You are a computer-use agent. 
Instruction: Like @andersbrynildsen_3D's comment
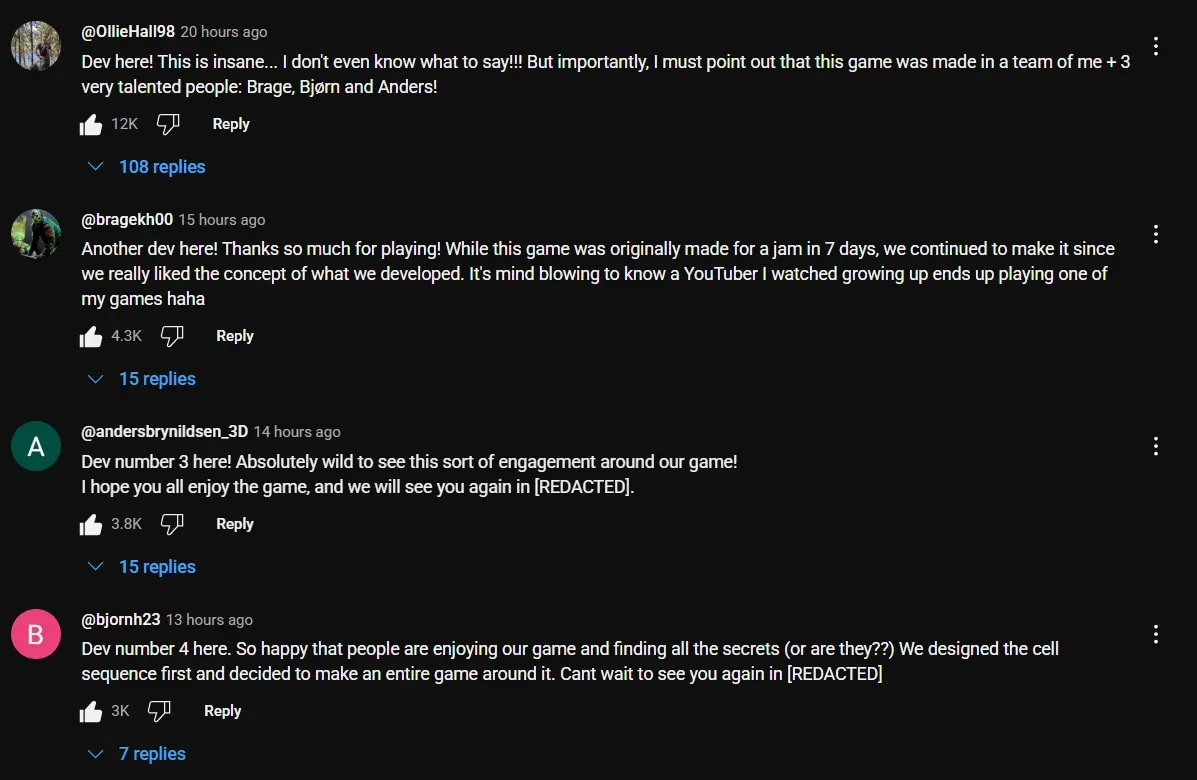click(91, 525)
